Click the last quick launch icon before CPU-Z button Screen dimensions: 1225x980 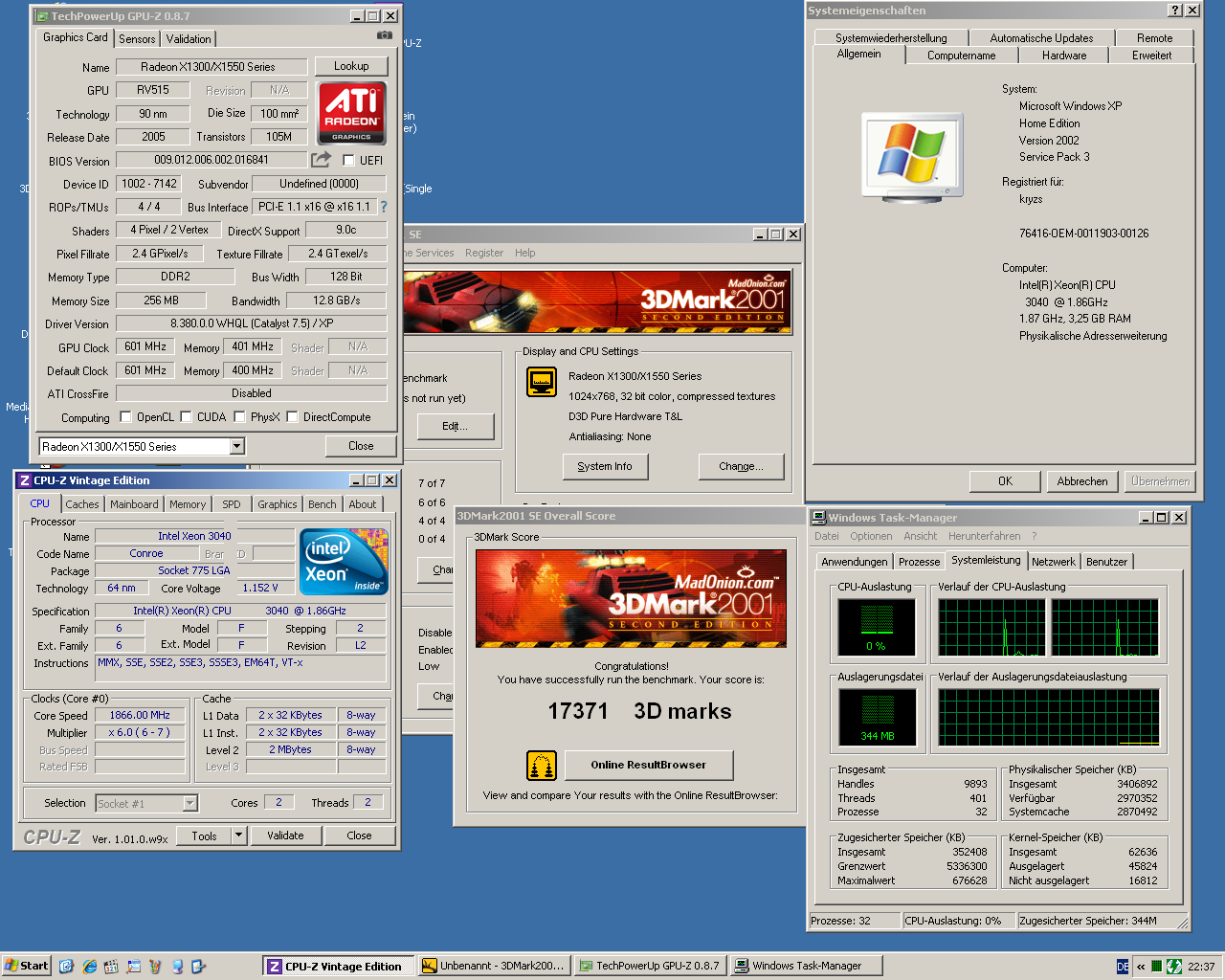click(x=199, y=967)
